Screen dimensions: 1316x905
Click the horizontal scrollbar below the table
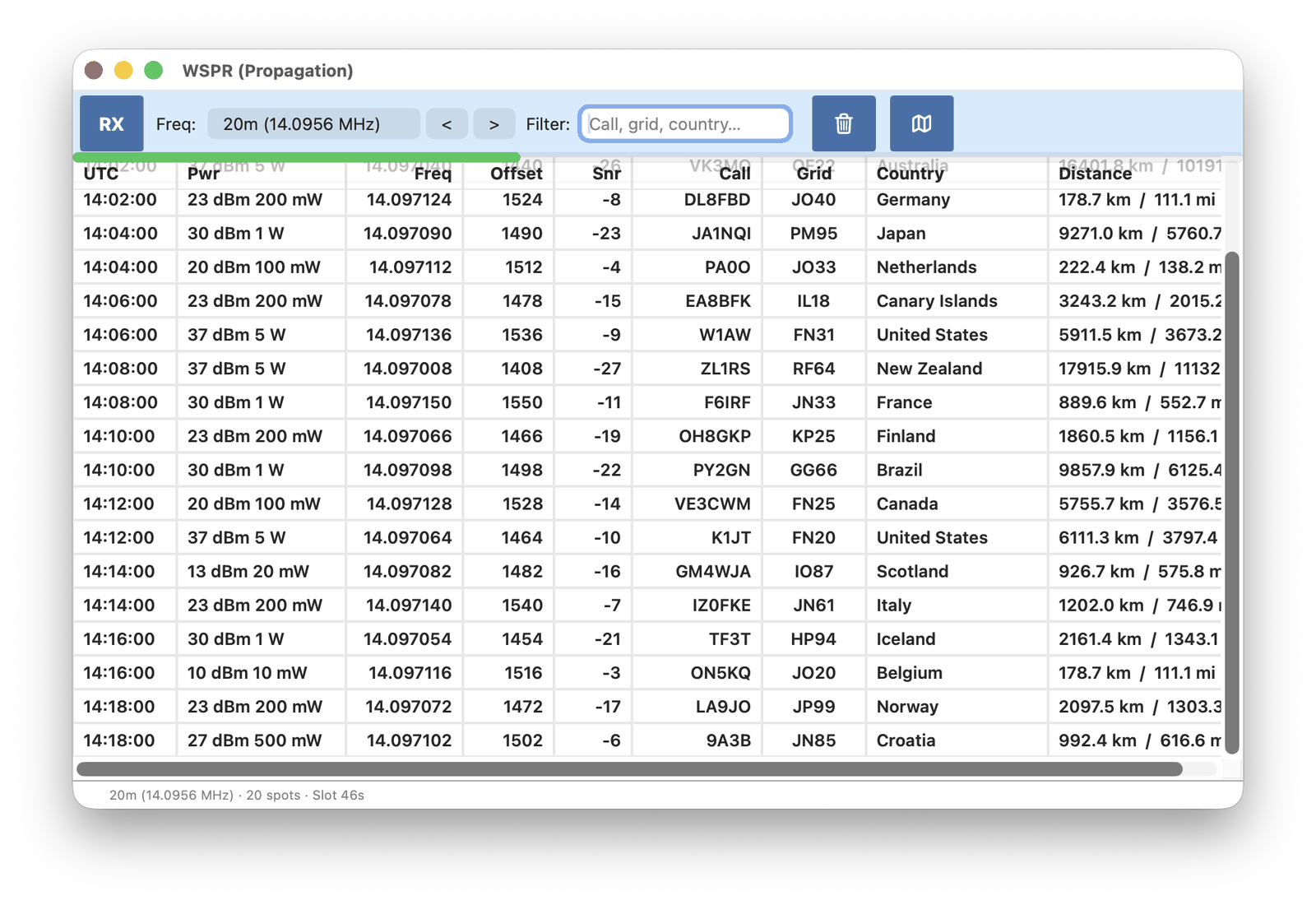point(629,768)
